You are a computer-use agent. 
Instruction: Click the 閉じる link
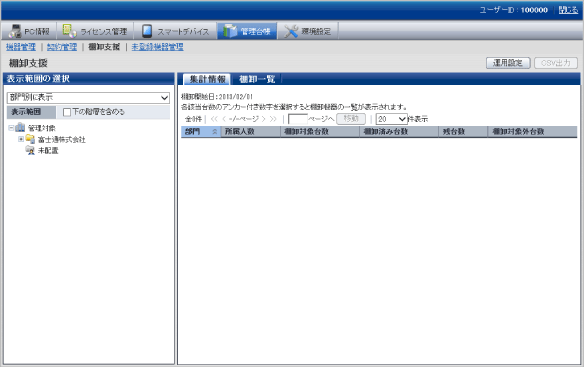[568, 10]
